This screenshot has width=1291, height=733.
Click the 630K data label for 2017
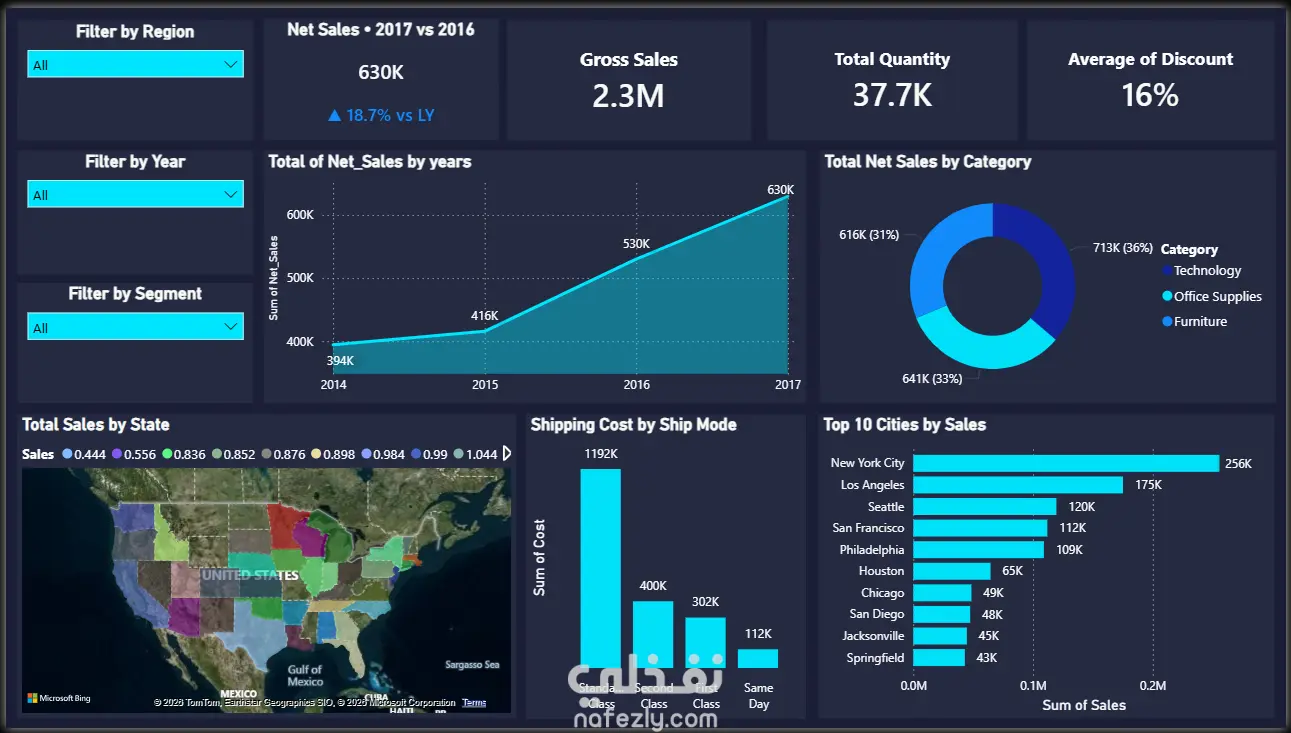click(781, 189)
